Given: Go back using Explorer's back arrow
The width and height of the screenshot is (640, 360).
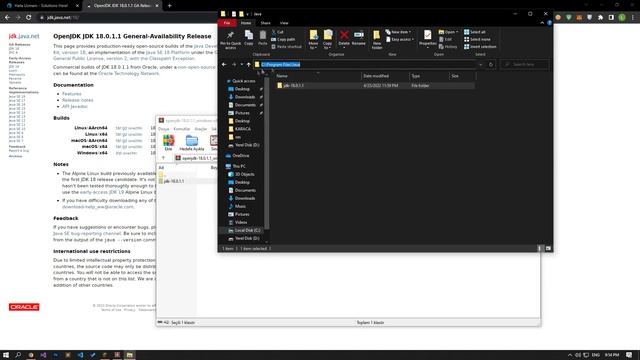Looking at the screenshot, I should coord(224,64).
